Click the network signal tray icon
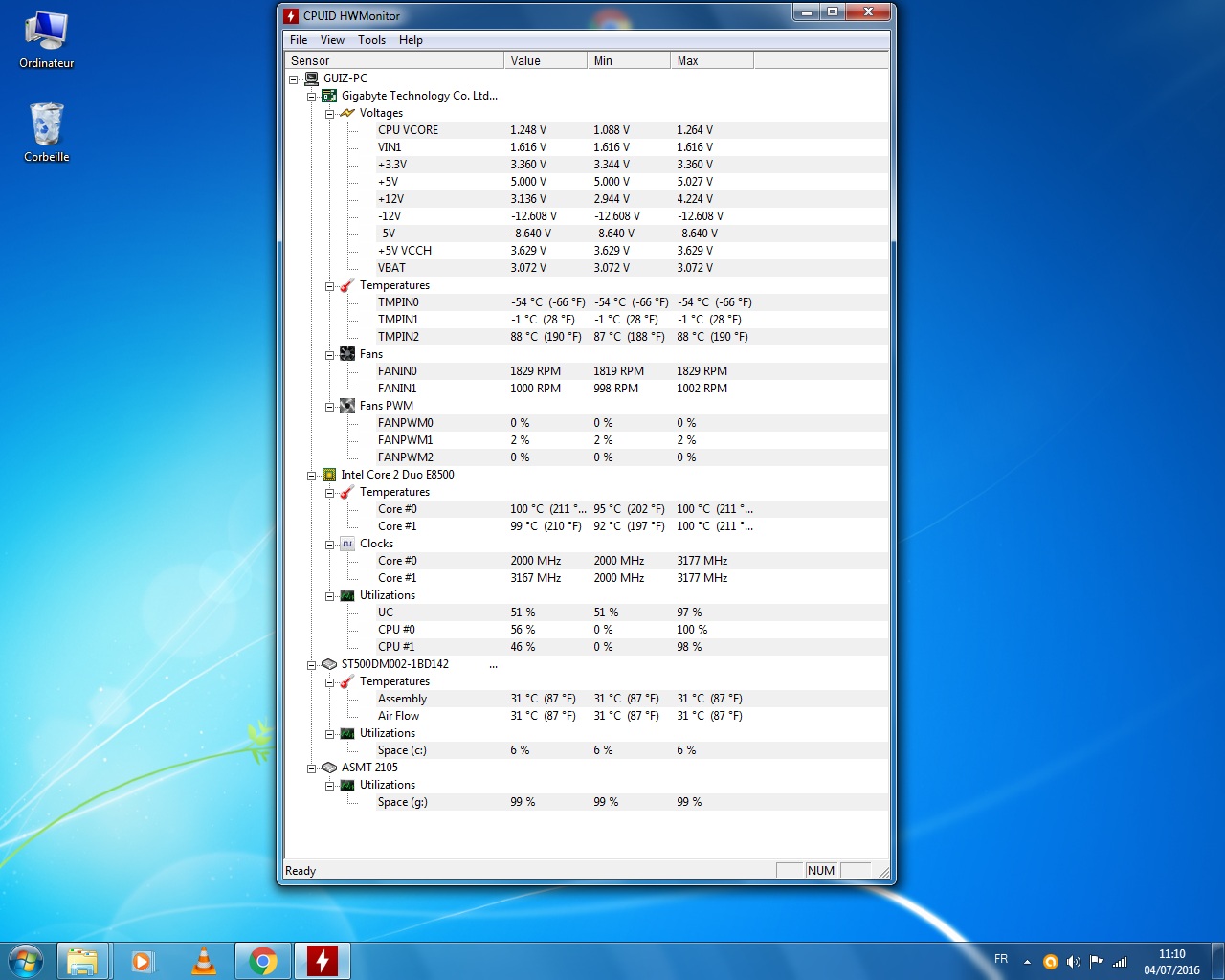The height and width of the screenshot is (980, 1225). 1120,961
